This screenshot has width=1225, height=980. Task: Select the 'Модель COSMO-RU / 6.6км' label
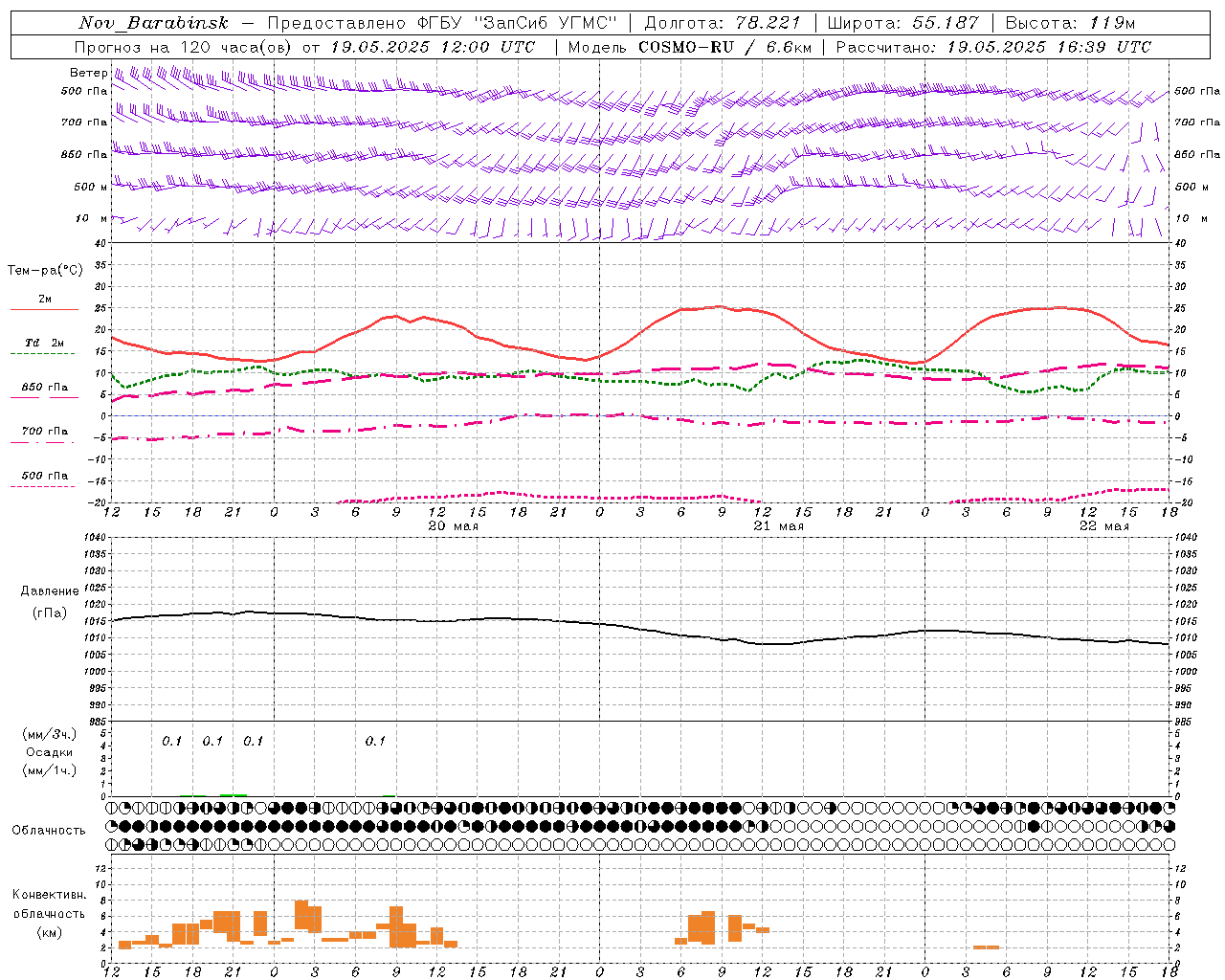pyautogui.click(x=690, y=47)
